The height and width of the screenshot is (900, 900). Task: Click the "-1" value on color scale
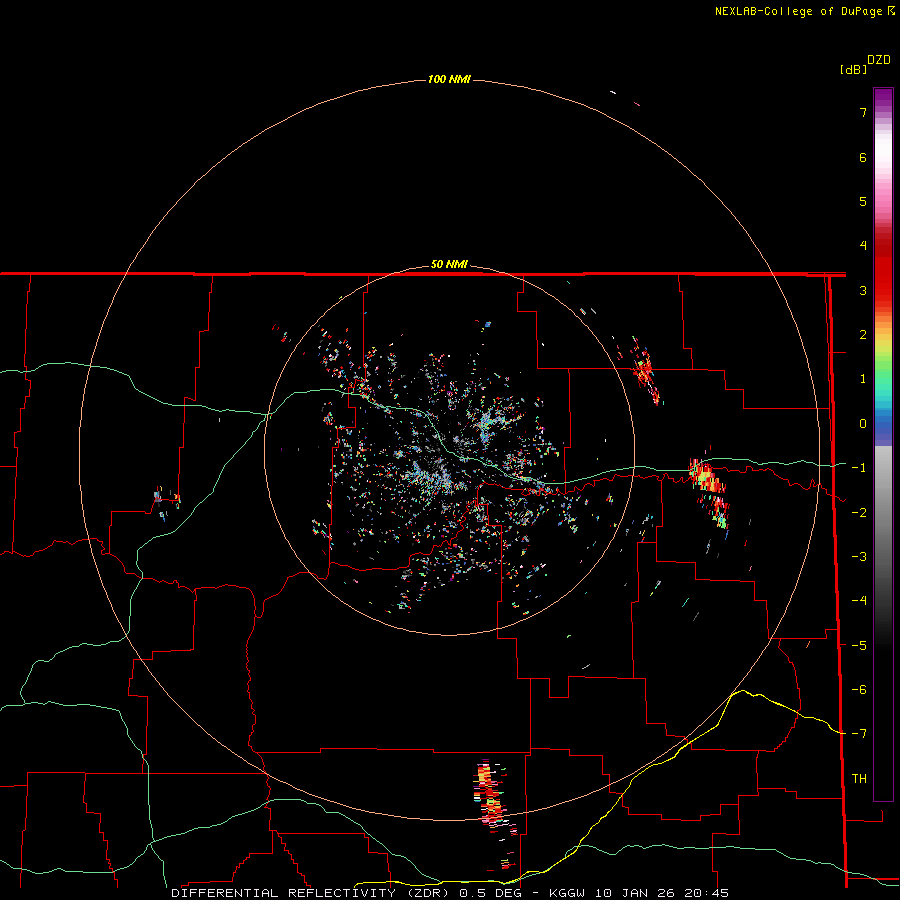coord(859,468)
